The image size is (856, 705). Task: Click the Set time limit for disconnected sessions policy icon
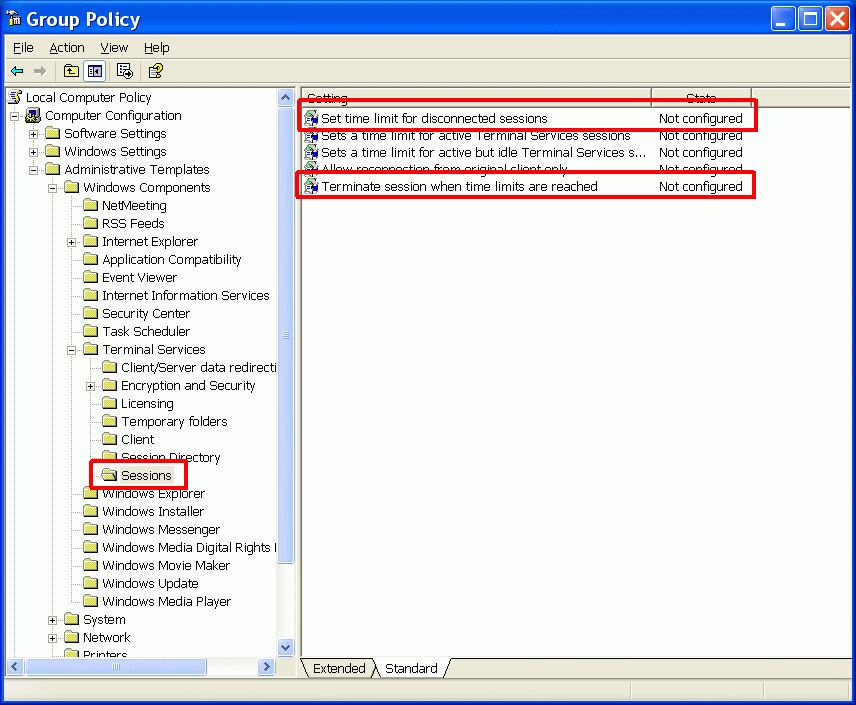coord(311,118)
